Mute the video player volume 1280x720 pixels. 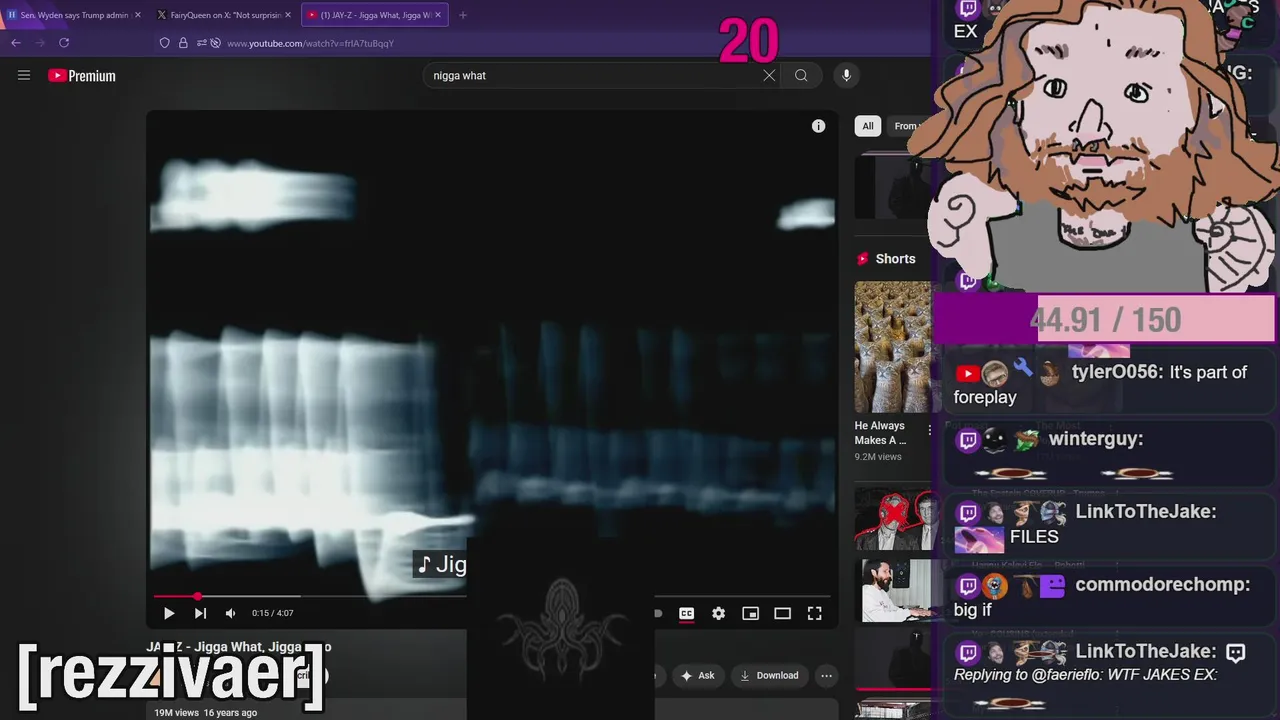(x=230, y=613)
